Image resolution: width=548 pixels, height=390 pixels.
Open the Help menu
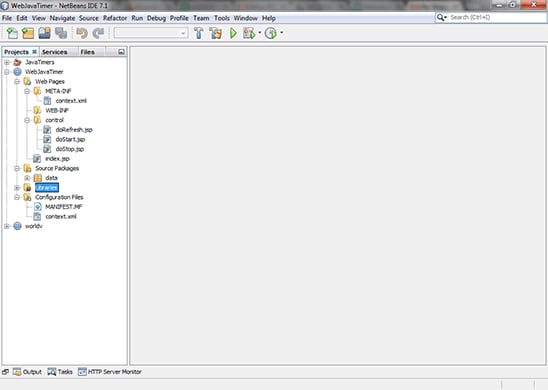pos(269,18)
